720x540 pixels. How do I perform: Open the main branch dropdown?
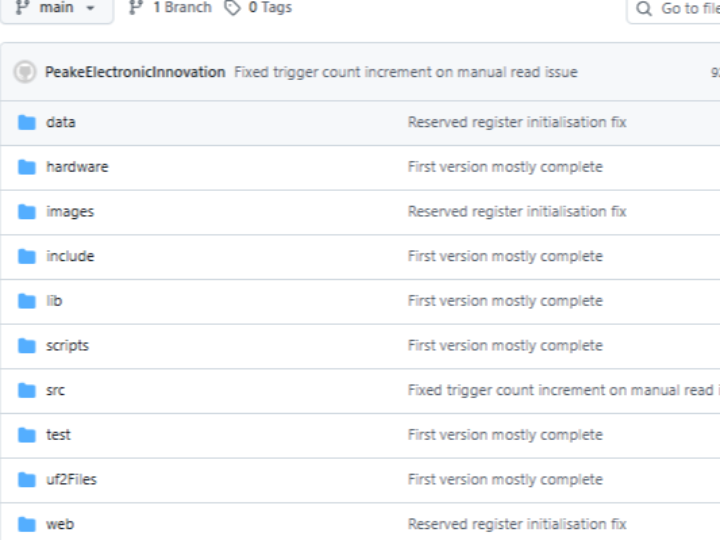(55, 8)
